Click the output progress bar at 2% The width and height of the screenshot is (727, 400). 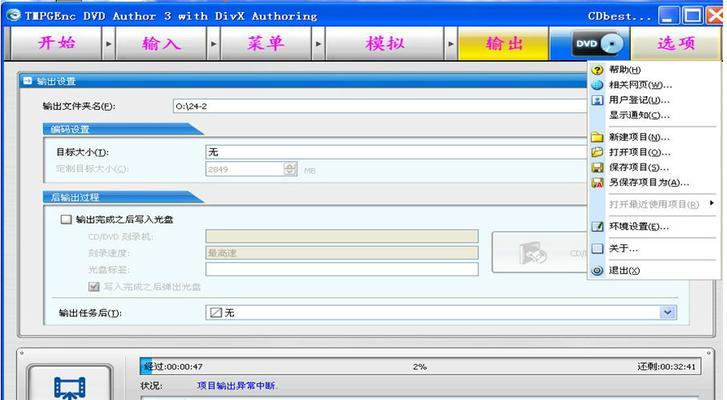[421, 366]
